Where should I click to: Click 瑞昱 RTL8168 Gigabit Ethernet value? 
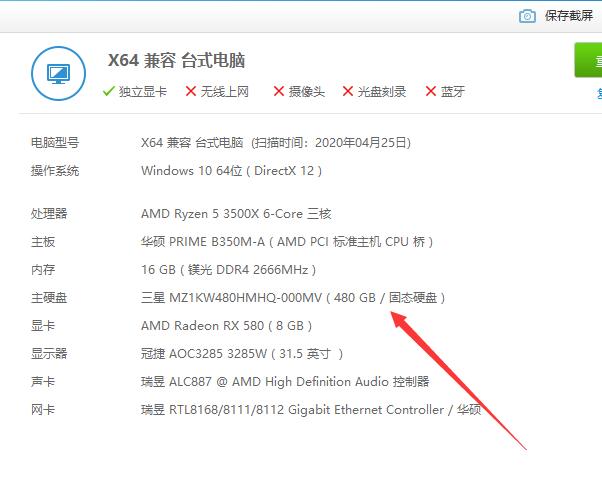(311, 410)
